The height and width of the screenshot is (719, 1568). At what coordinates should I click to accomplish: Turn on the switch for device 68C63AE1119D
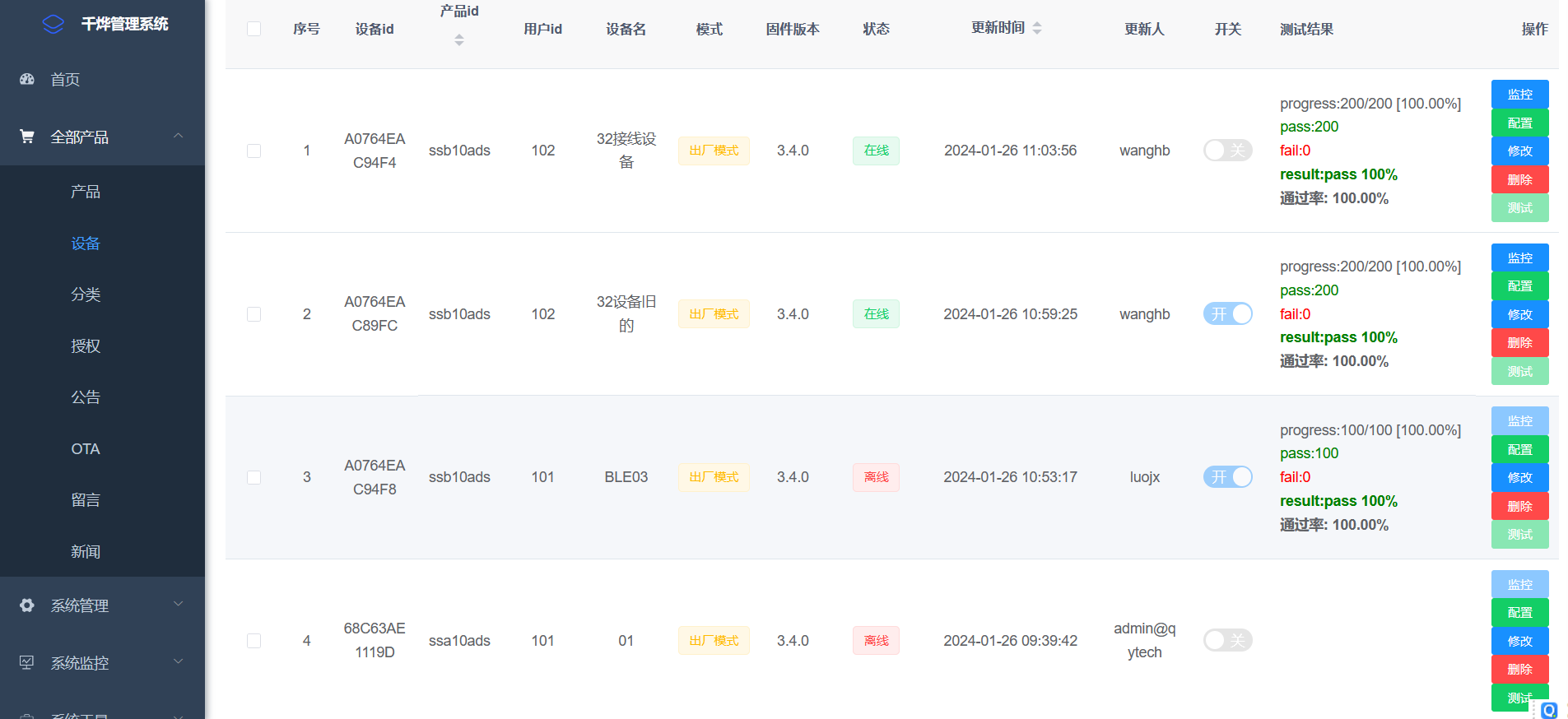click(x=1228, y=640)
